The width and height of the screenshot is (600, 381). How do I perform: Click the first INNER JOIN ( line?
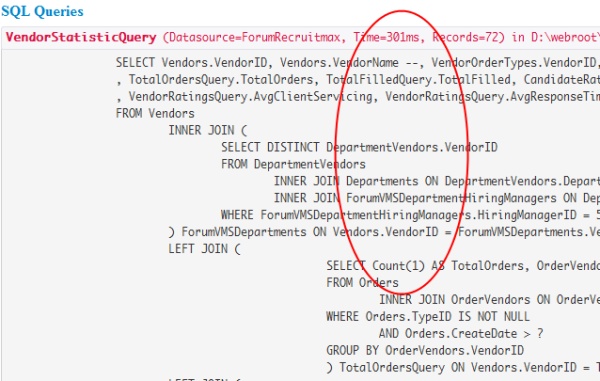pos(208,130)
